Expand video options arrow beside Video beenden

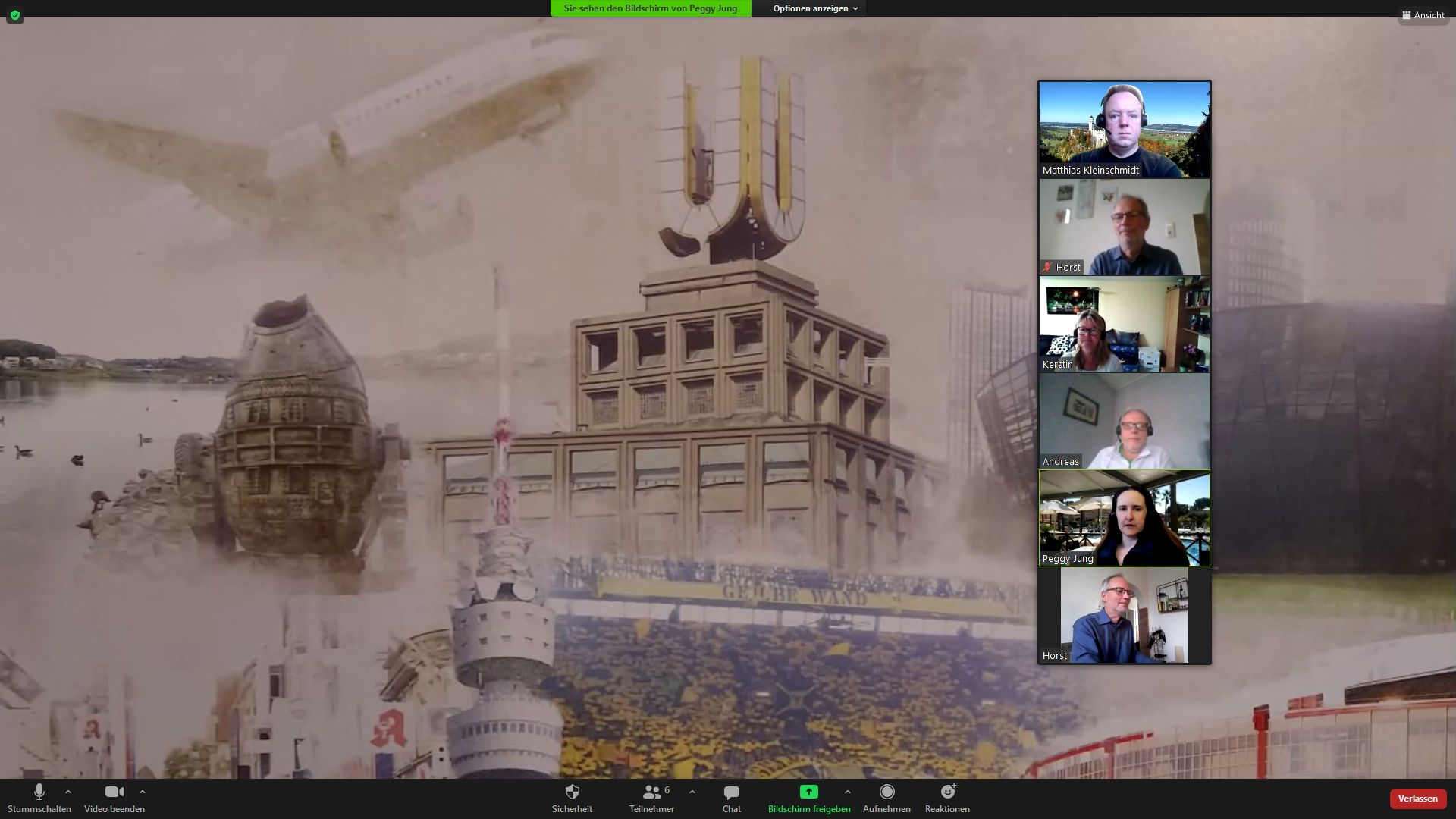point(143,792)
